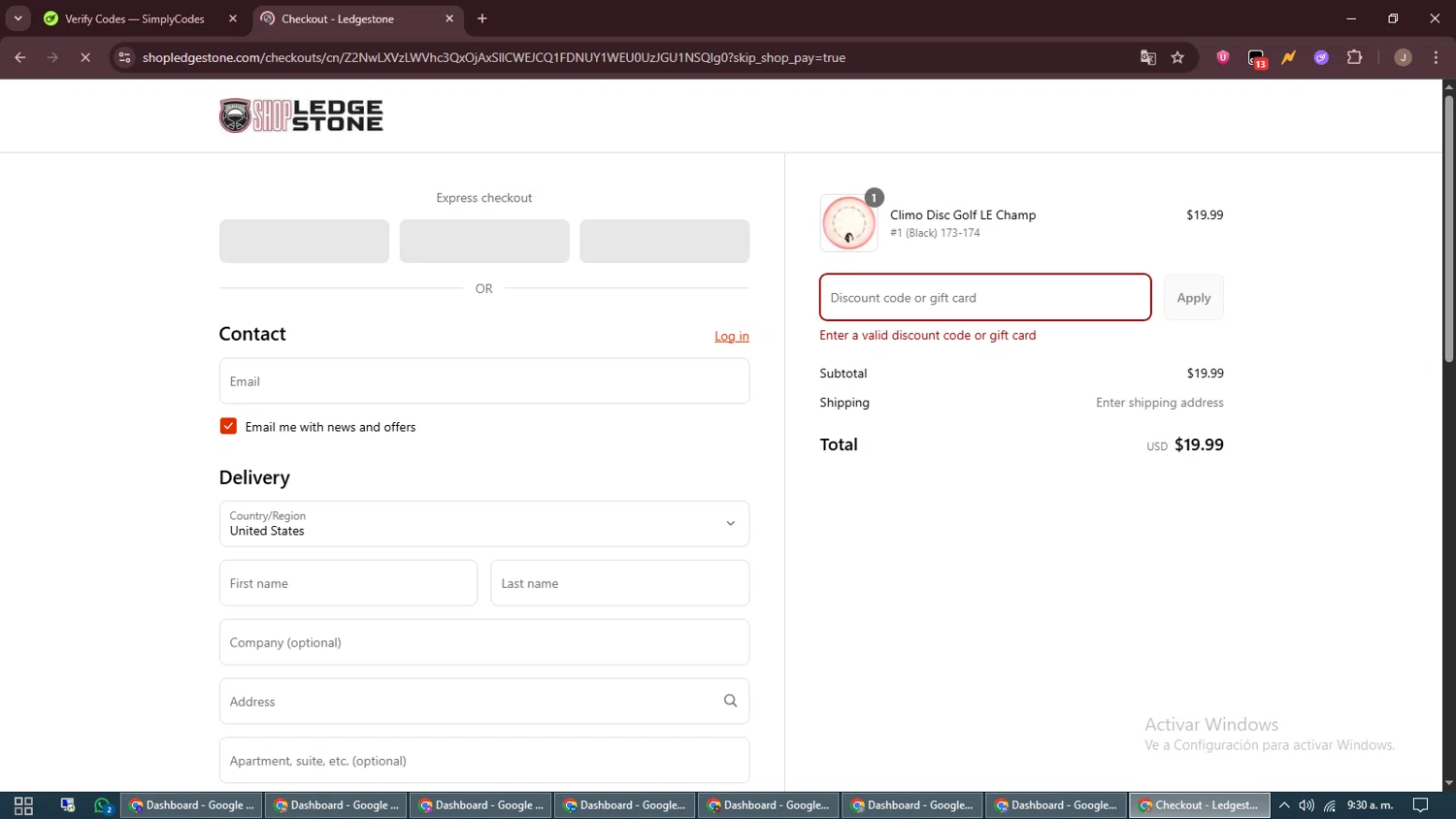Switch to first Dashboard - Google taskbar window
The height and width of the screenshot is (819, 1456).
[x=191, y=805]
